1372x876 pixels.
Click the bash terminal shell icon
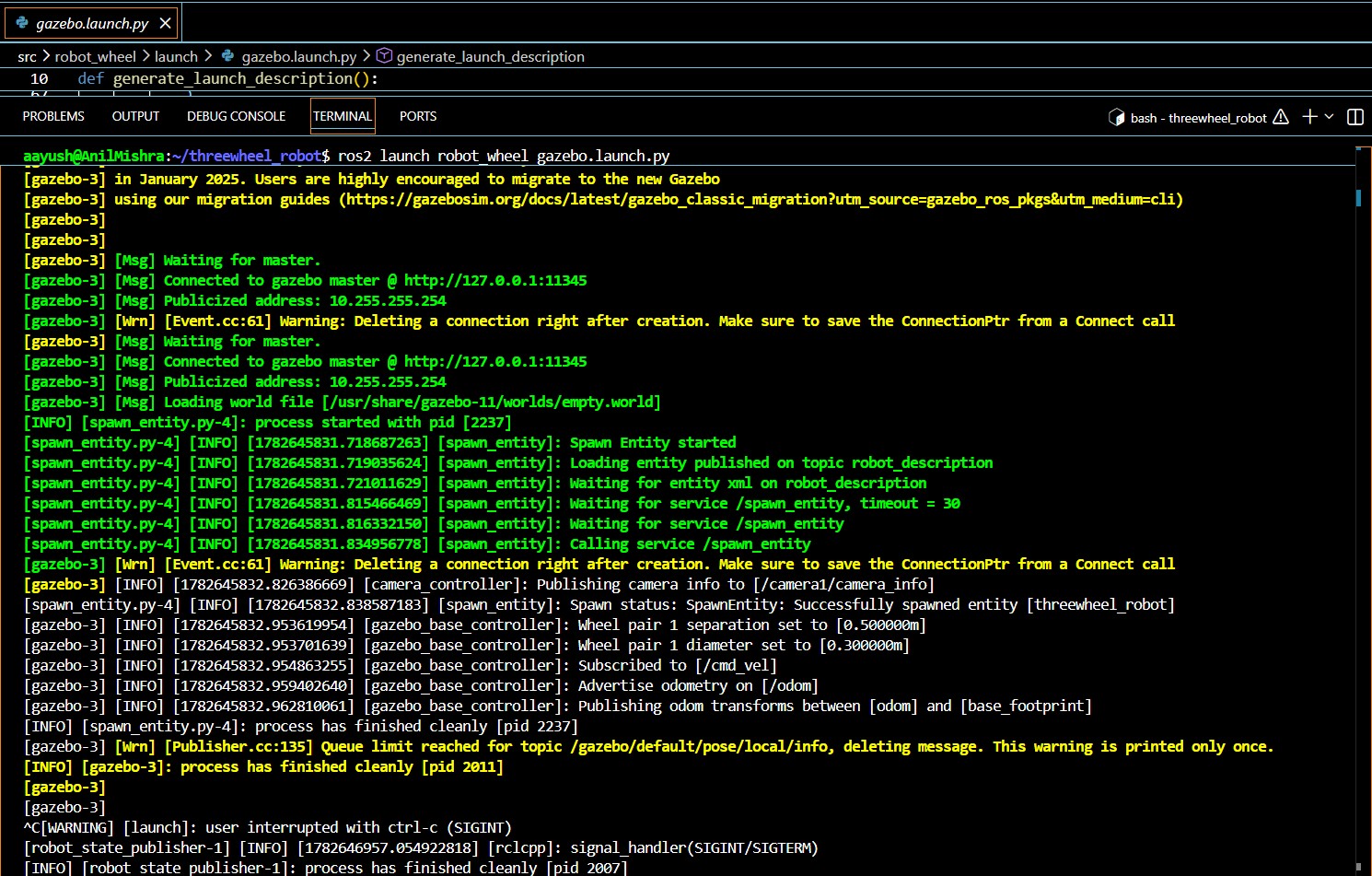tap(1117, 117)
